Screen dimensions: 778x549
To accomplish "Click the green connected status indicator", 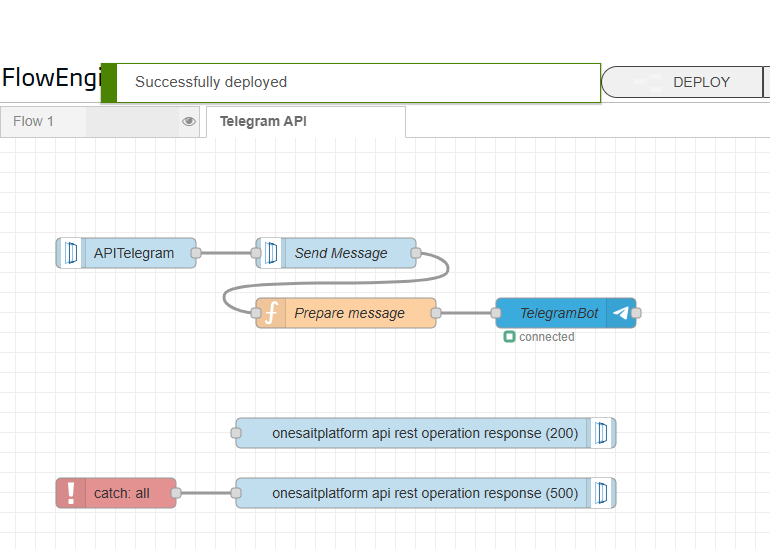I will click(509, 337).
